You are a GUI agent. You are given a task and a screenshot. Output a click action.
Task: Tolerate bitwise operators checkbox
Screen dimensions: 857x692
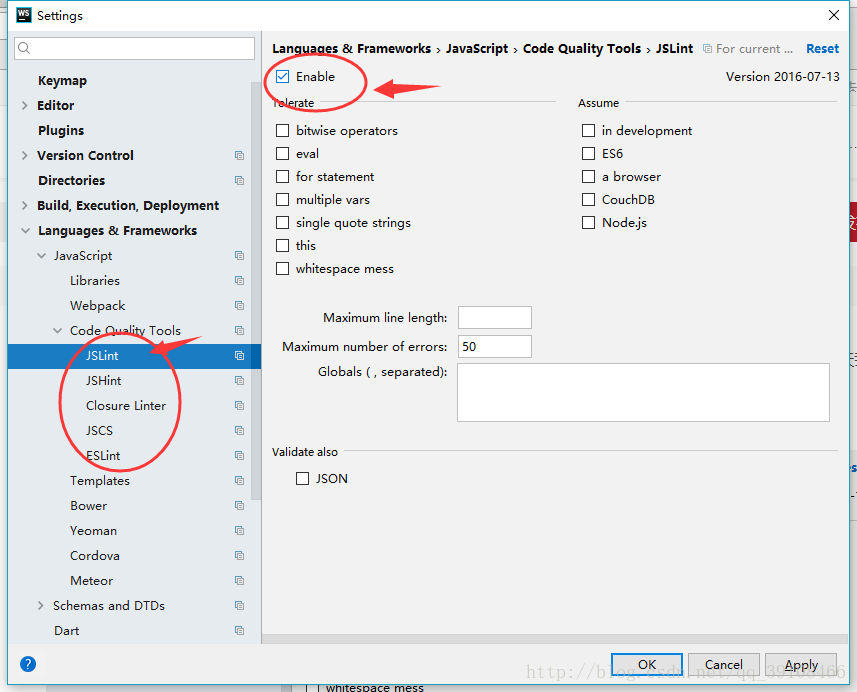coord(283,131)
